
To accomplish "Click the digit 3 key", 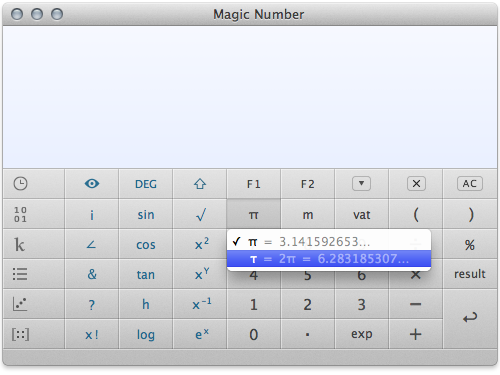I will click(x=361, y=304).
